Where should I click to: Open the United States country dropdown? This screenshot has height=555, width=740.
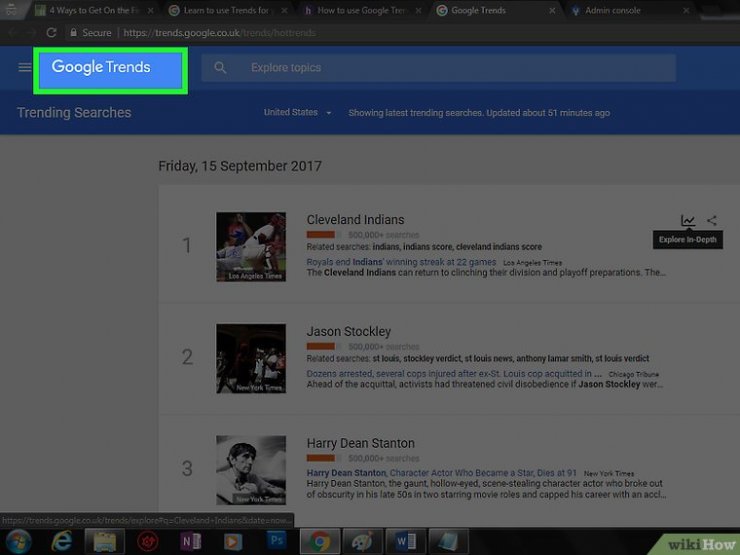click(297, 112)
